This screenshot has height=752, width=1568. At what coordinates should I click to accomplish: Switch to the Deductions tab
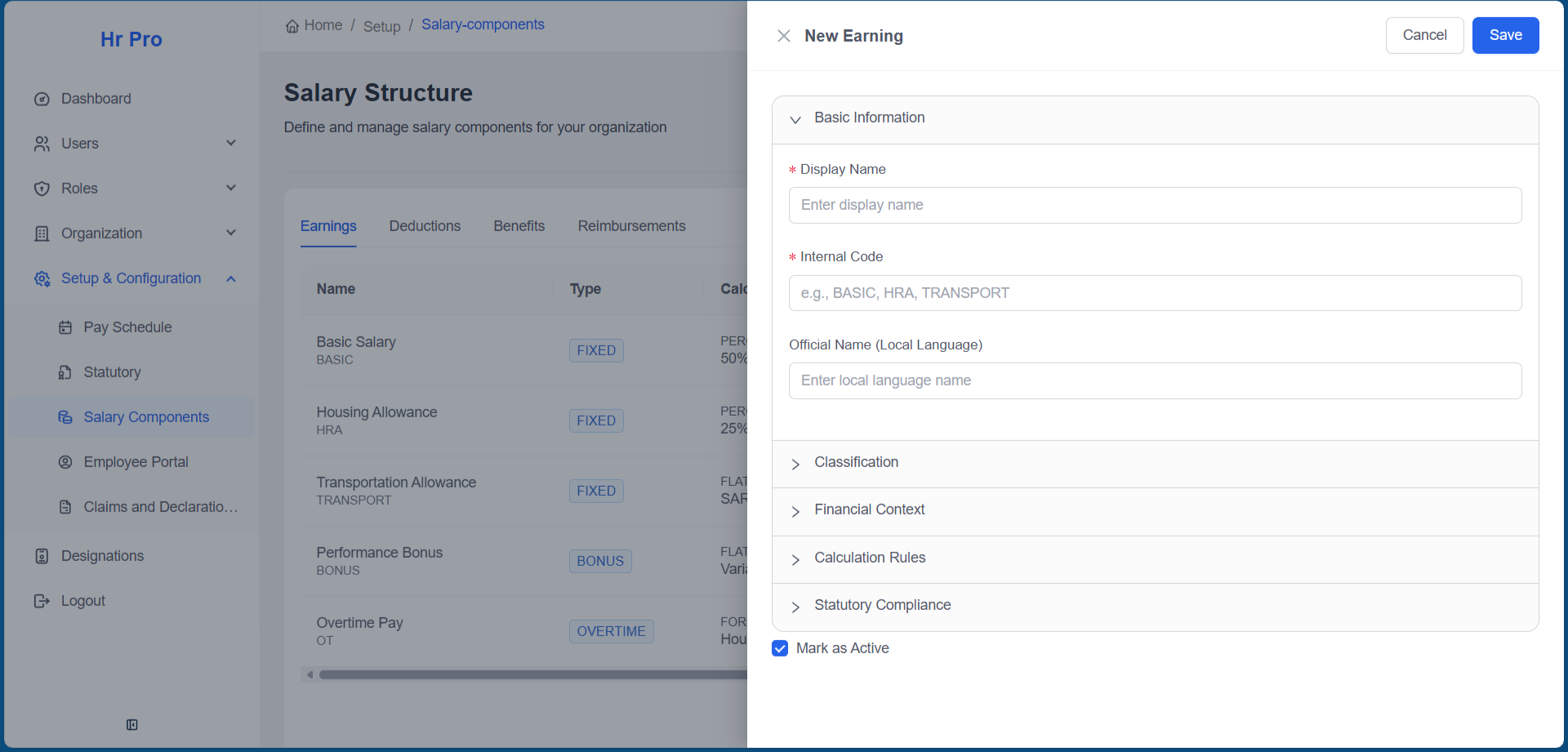pos(425,226)
